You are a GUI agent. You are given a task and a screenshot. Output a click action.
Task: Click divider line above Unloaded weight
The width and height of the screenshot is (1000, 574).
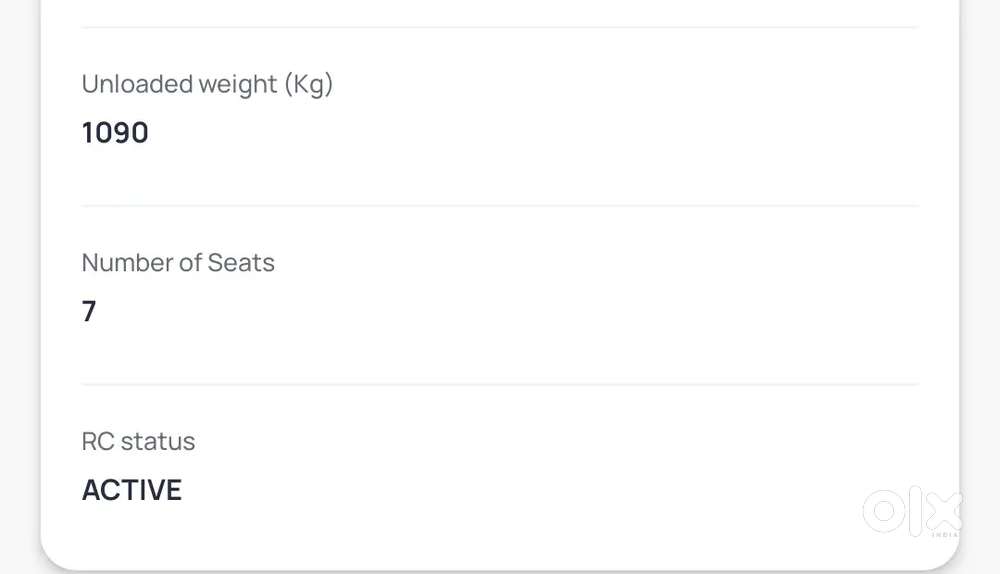tap(500, 27)
